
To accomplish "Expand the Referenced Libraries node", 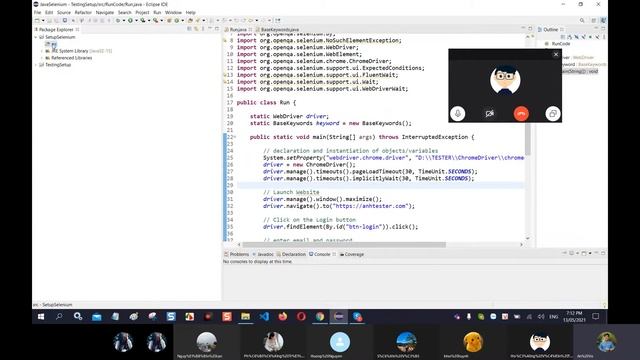I will [42, 58].
